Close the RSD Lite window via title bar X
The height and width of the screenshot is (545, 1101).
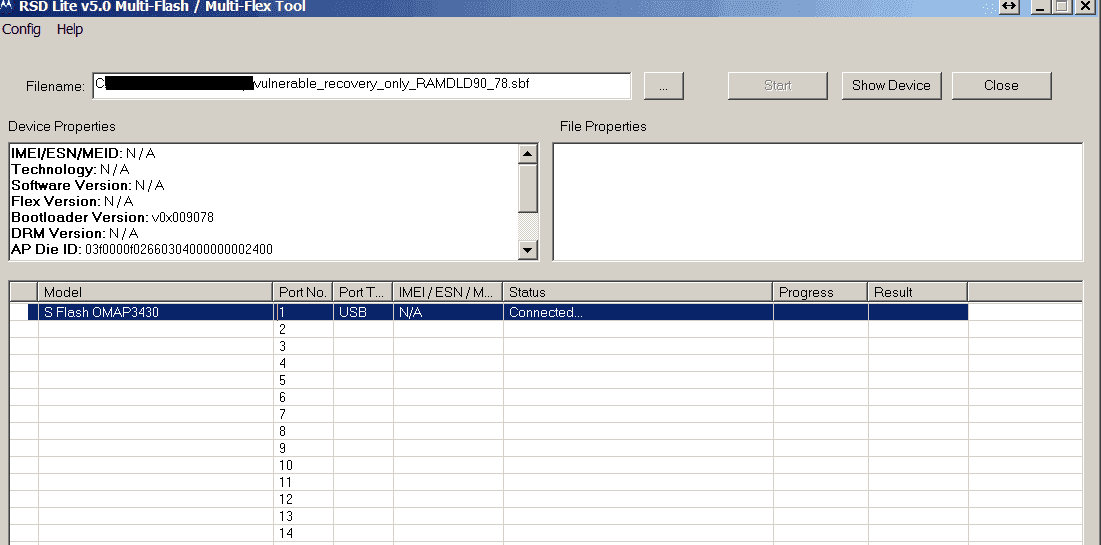coord(1086,6)
